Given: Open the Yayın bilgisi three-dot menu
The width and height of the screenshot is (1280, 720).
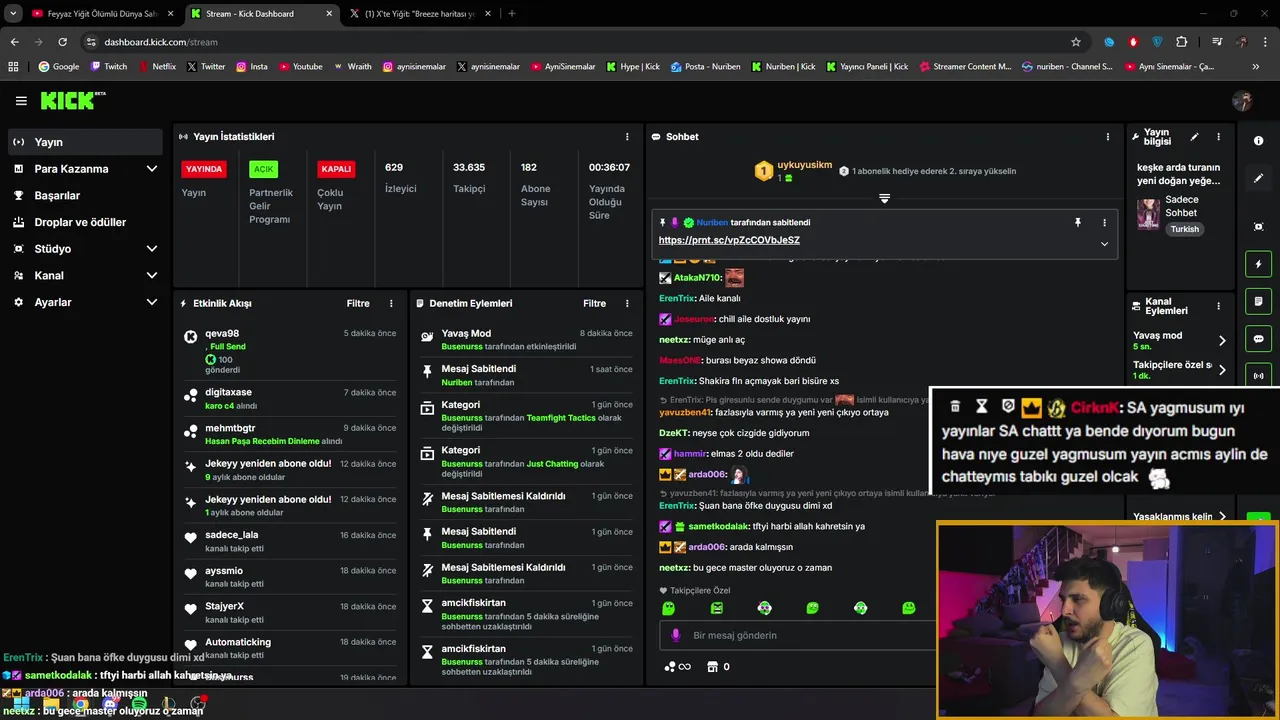Looking at the screenshot, I should 1218,137.
